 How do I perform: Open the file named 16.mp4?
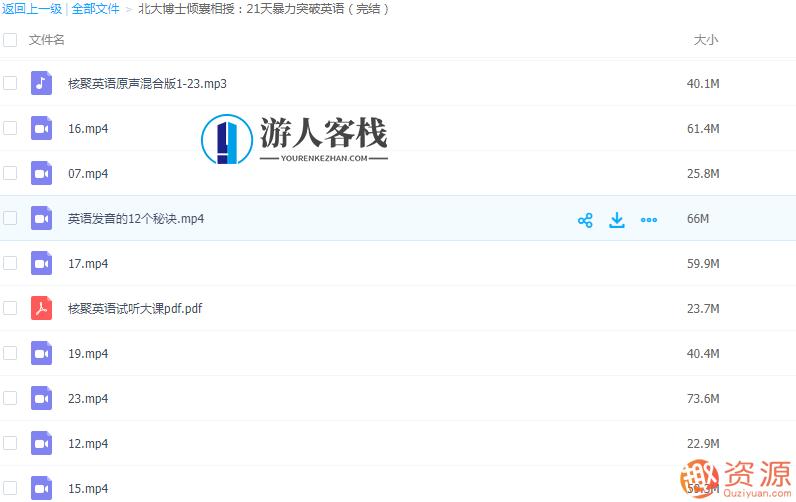coord(88,128)
